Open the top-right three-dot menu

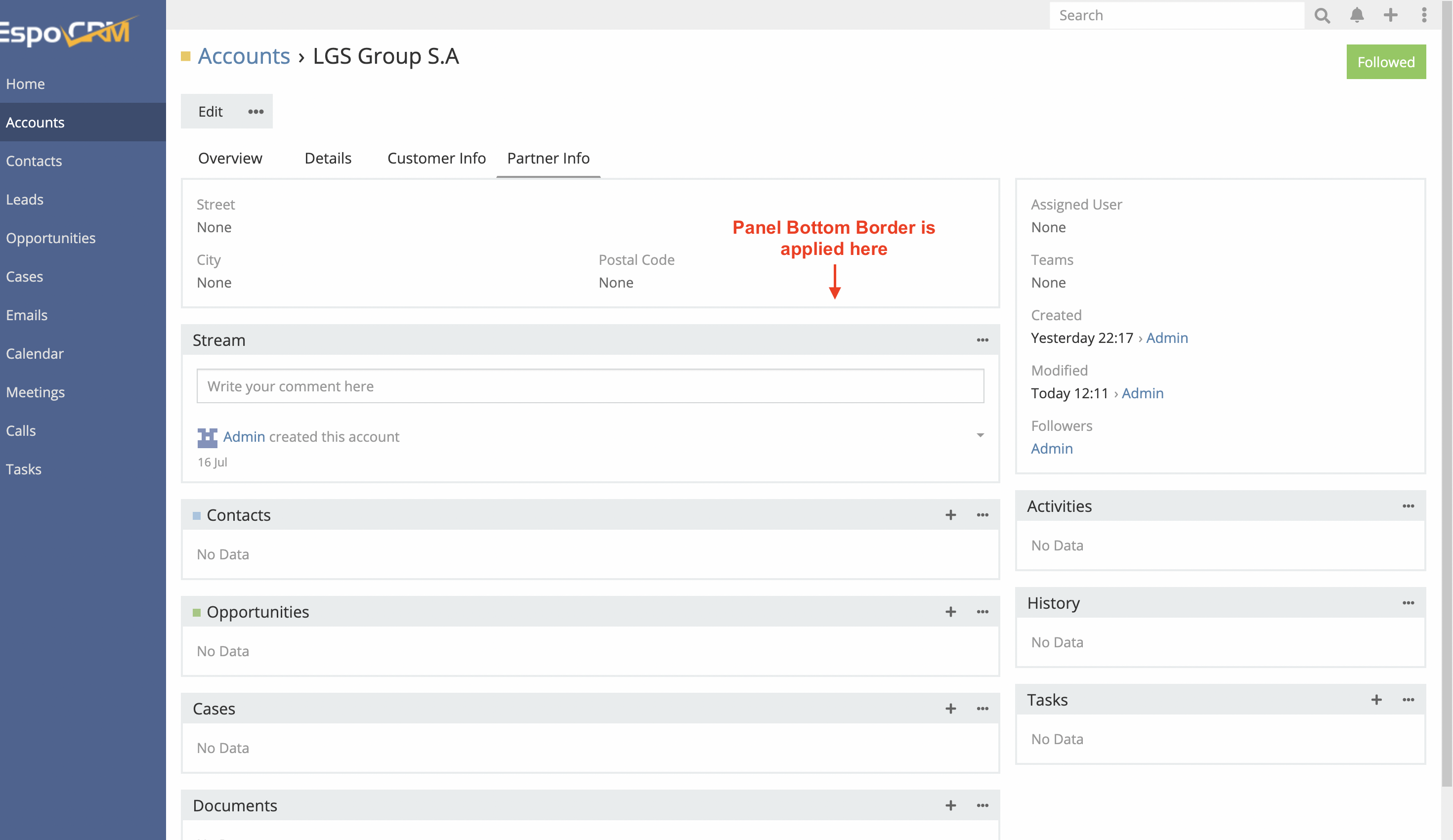(x=1425, y=15)
